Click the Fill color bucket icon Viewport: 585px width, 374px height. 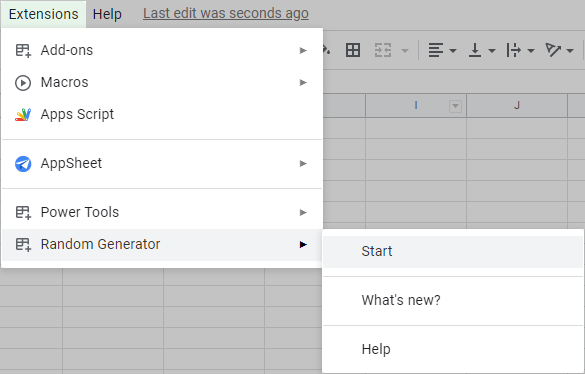click(x=326, y=50)
